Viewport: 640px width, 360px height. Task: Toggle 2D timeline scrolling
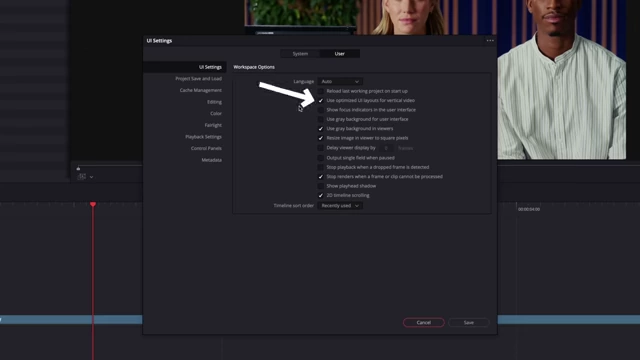coord(321,195)
